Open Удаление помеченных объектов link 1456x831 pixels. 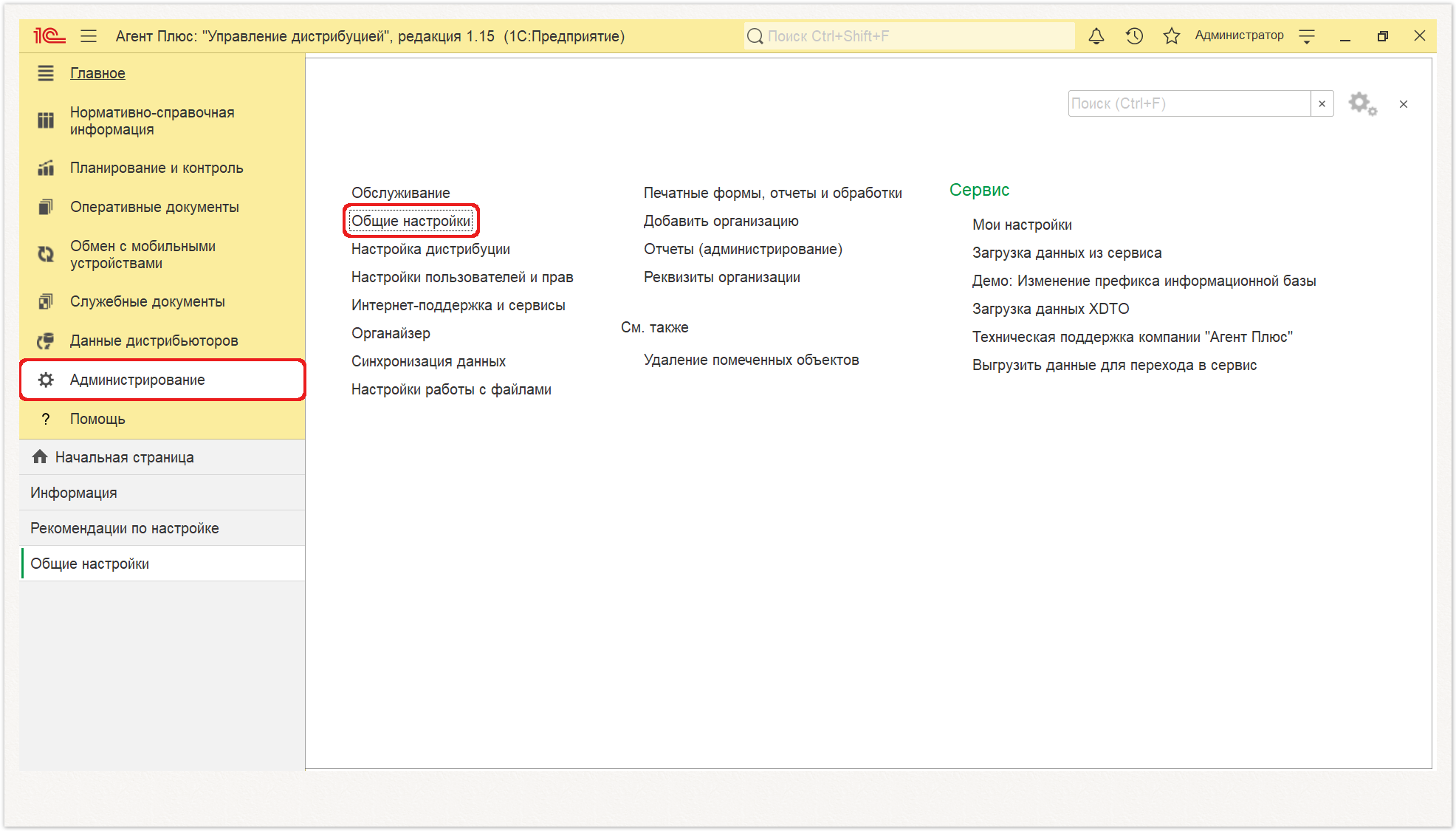point(752,360)
